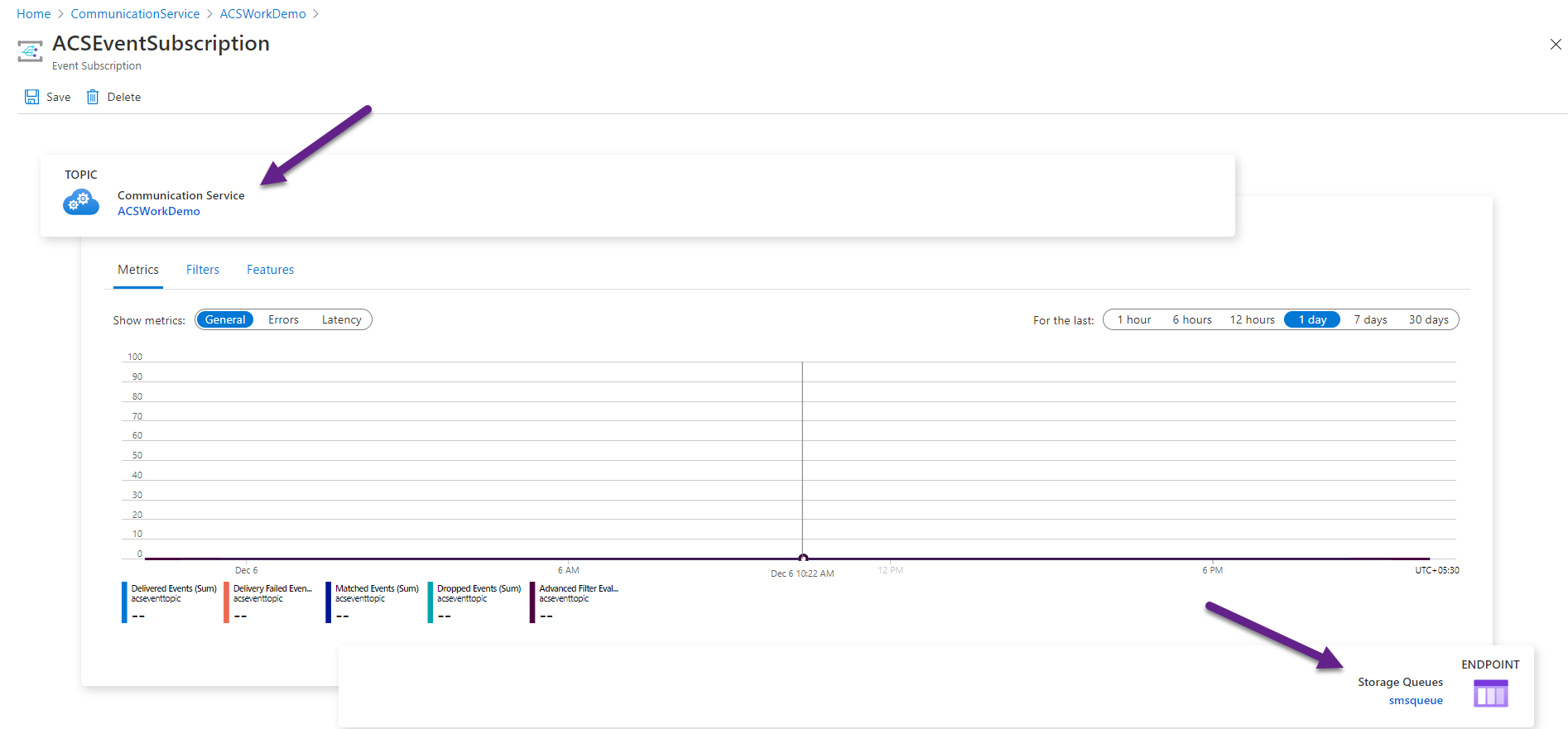Click the Communication Service cloud icon

pos(81,202)
